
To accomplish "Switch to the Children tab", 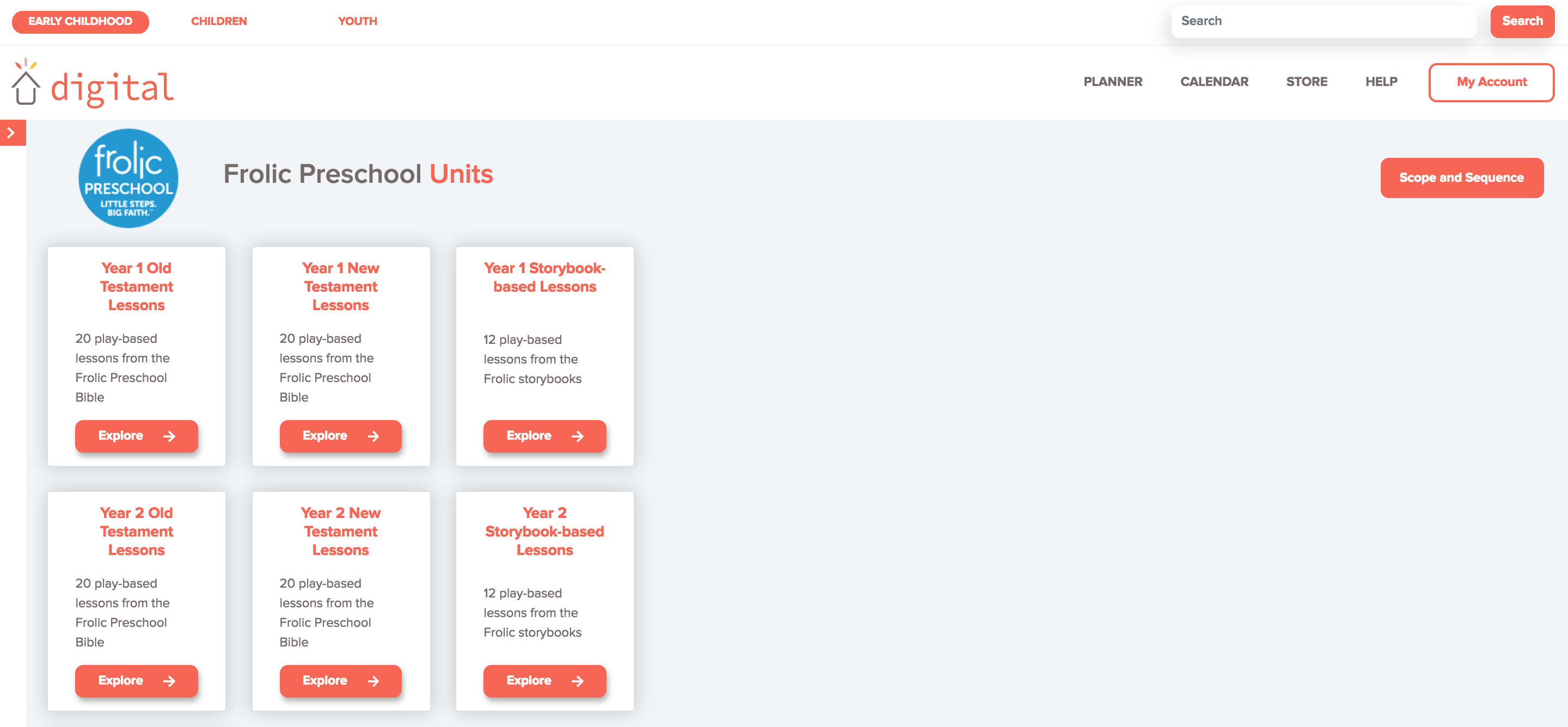I will 219,21.
